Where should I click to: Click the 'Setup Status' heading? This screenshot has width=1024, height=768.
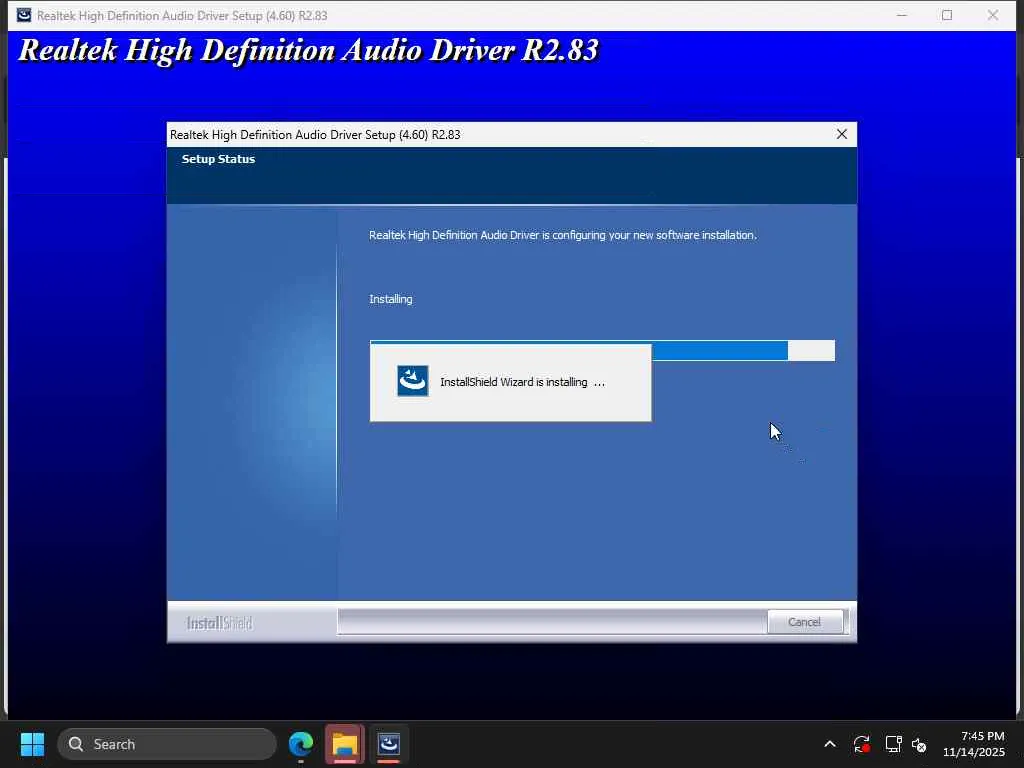tap(218, 159)
